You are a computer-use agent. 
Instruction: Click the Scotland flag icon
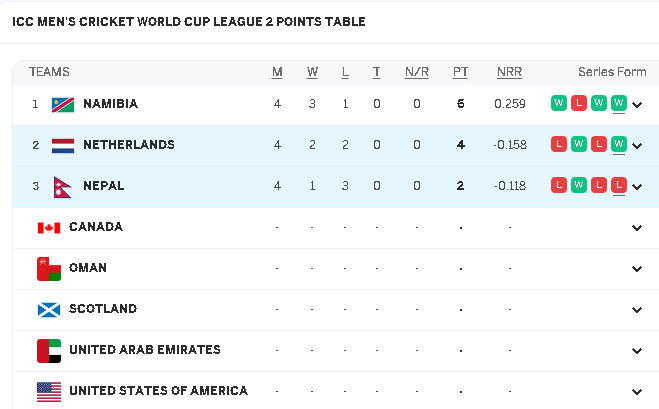[48, 309]
